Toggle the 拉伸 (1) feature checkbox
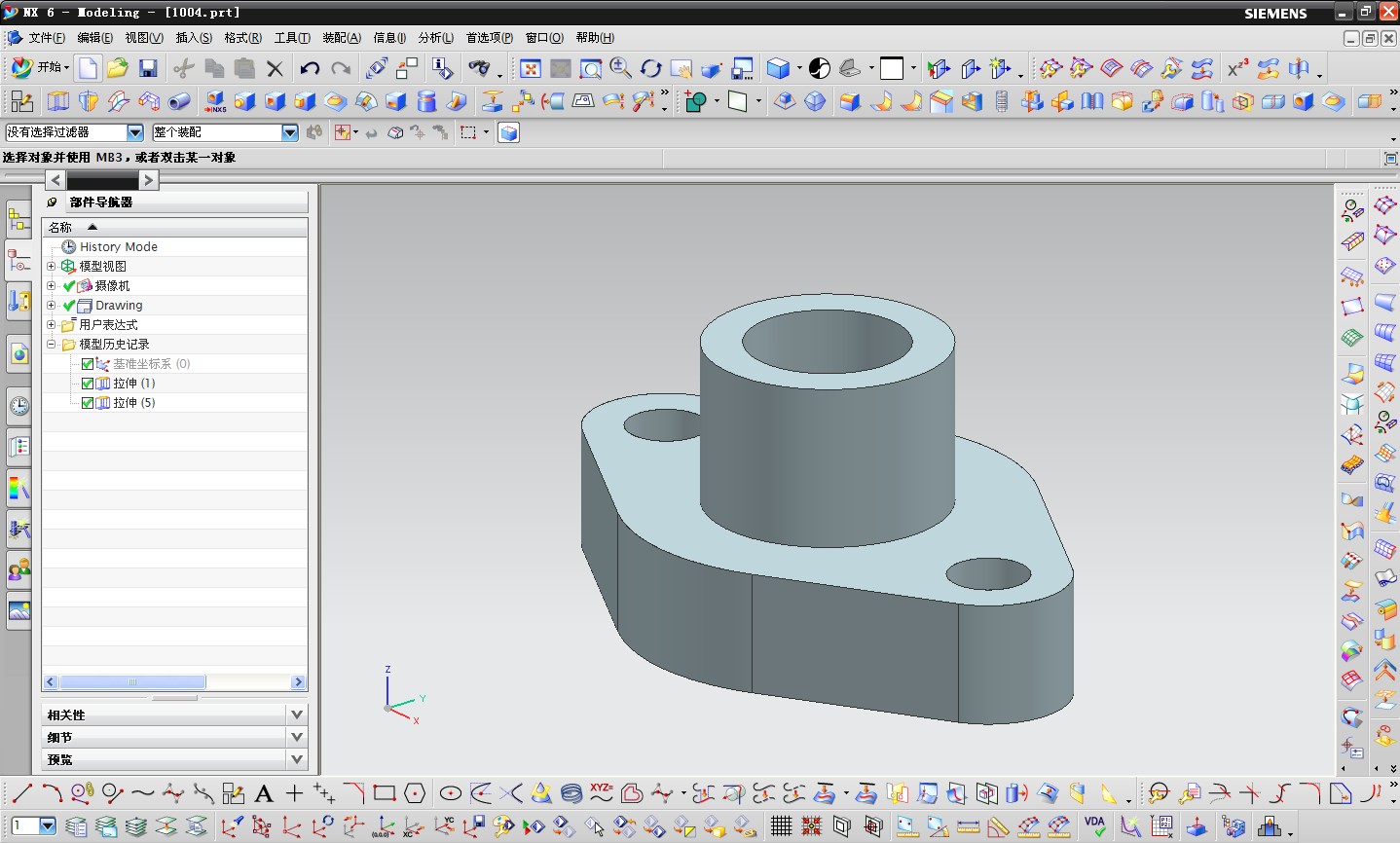 click(88, 384)
